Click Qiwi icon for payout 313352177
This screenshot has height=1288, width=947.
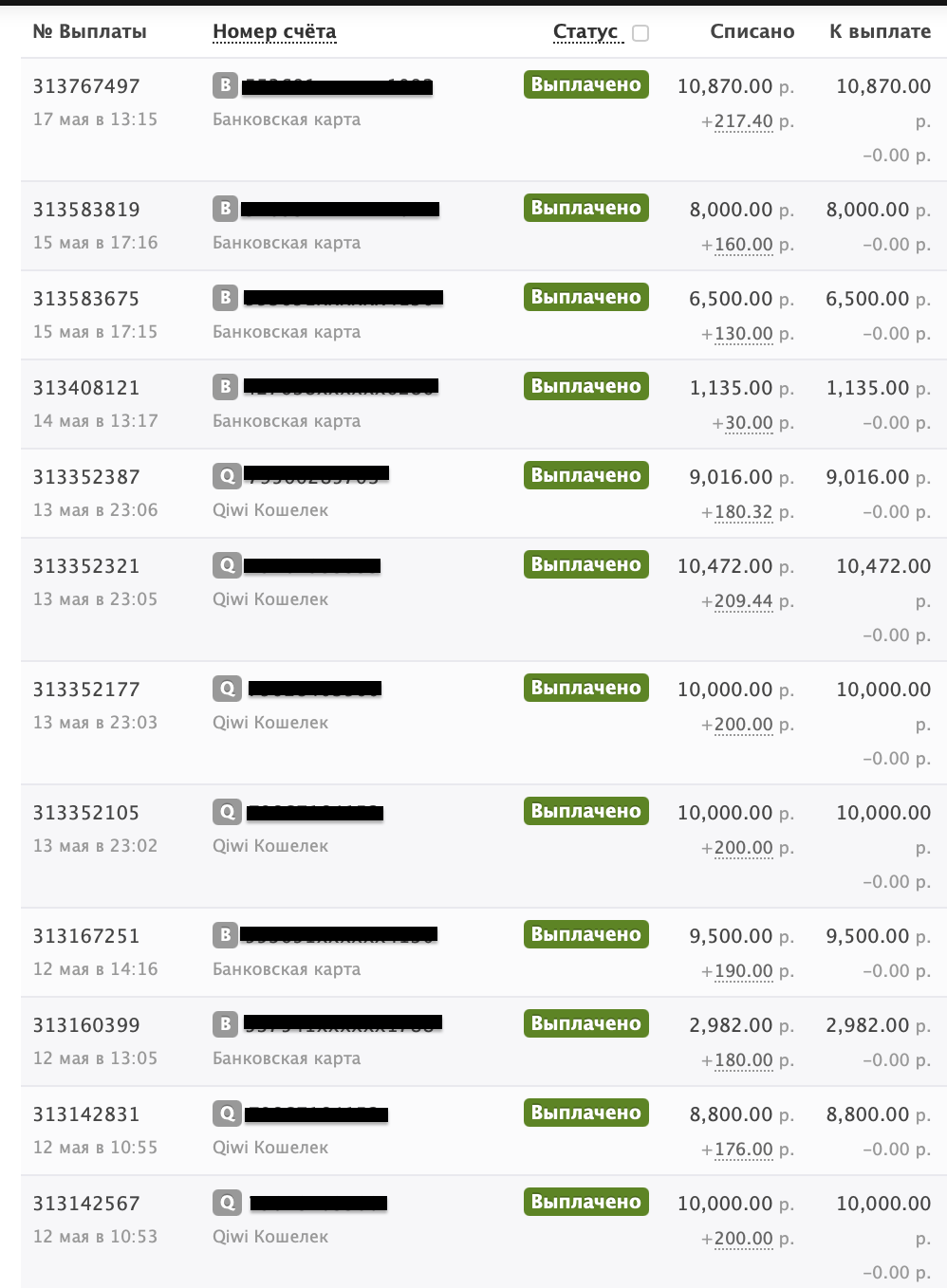coord(227,688)
